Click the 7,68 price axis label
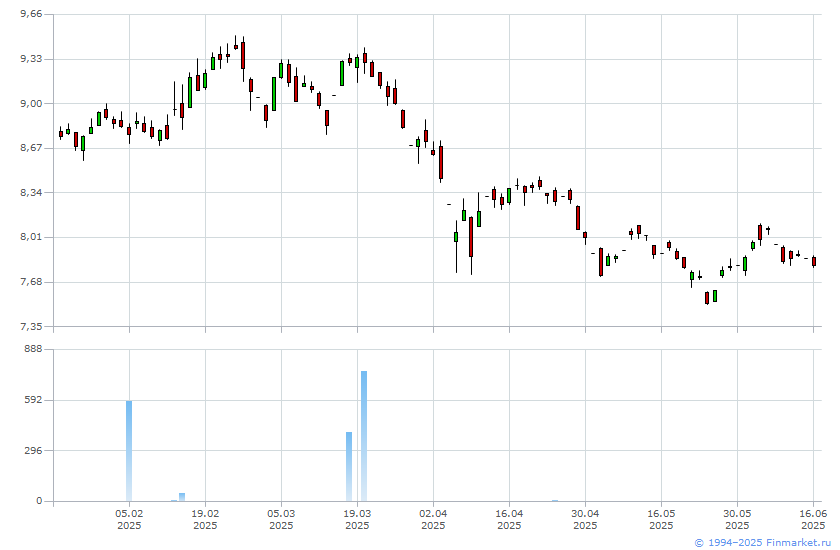 [x=31, y=282]
